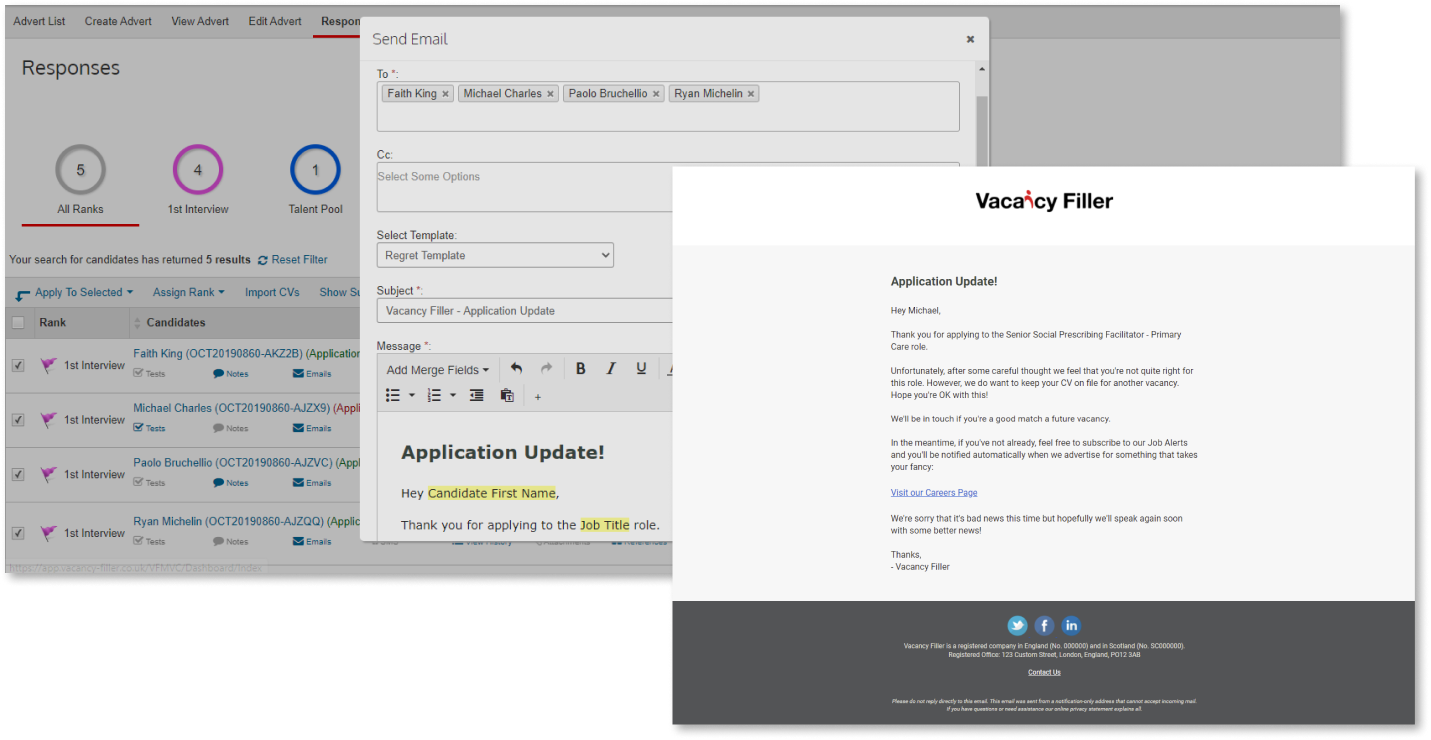Viewport: 1431px width, 740px height.
Task: Click the Redo arrow in message editor
Action: click(x=547, y=369)
